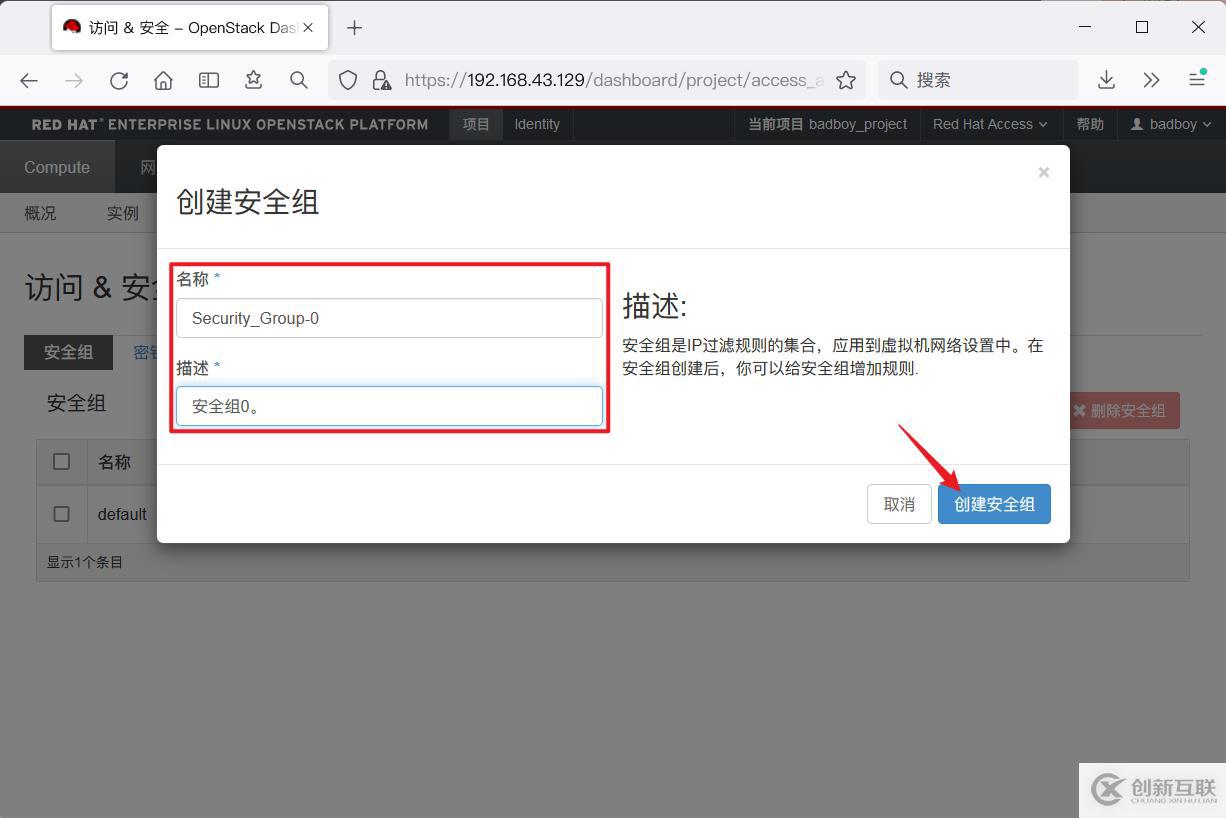Click the 帮助 help link
The width and height of the screenshot is (1226, 818).
[1090, 124]
